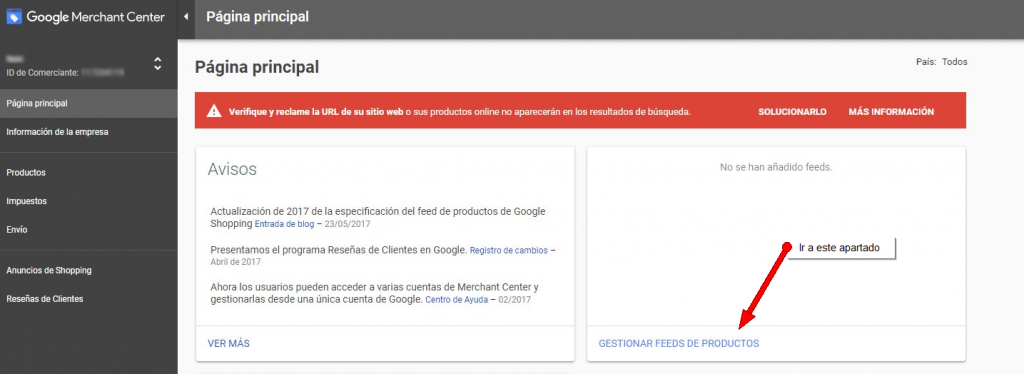Click the ID de Comerciante label
The width and height of the screenshot is (1024, 374).
[42, 73]
